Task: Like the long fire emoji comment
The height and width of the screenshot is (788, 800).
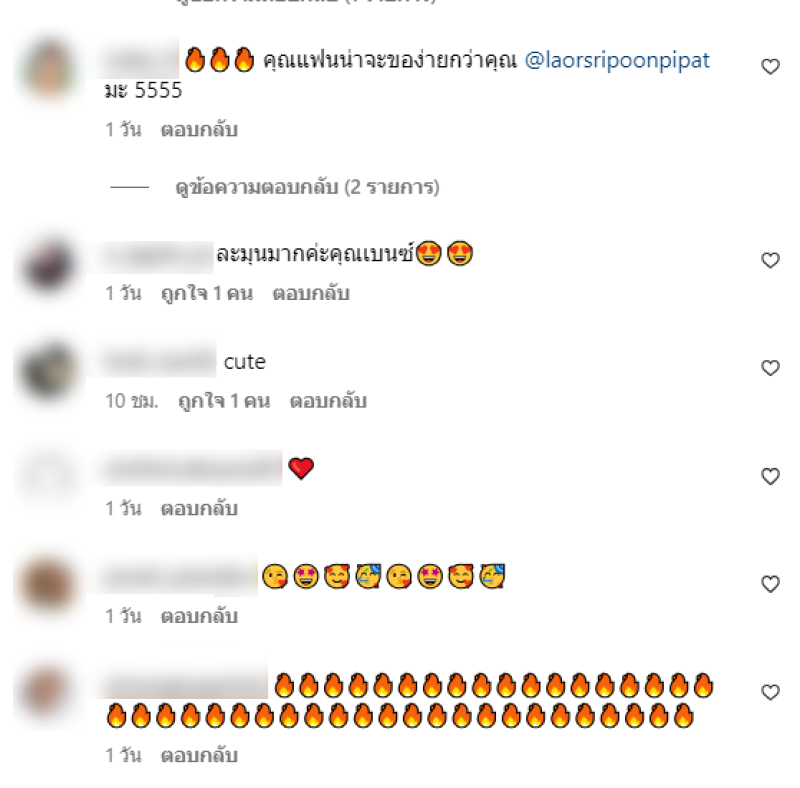Action: coord(770,692)
